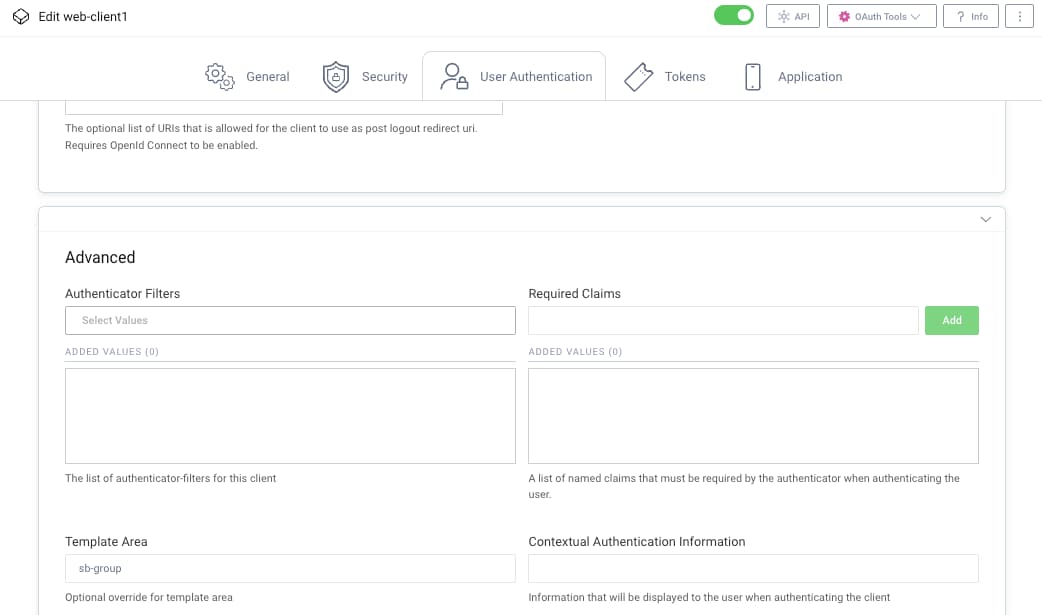The image size is (1042, 615).
Task: Open the Authenticator Filters Select Values dropdown
Action: [x=289, y=320]
